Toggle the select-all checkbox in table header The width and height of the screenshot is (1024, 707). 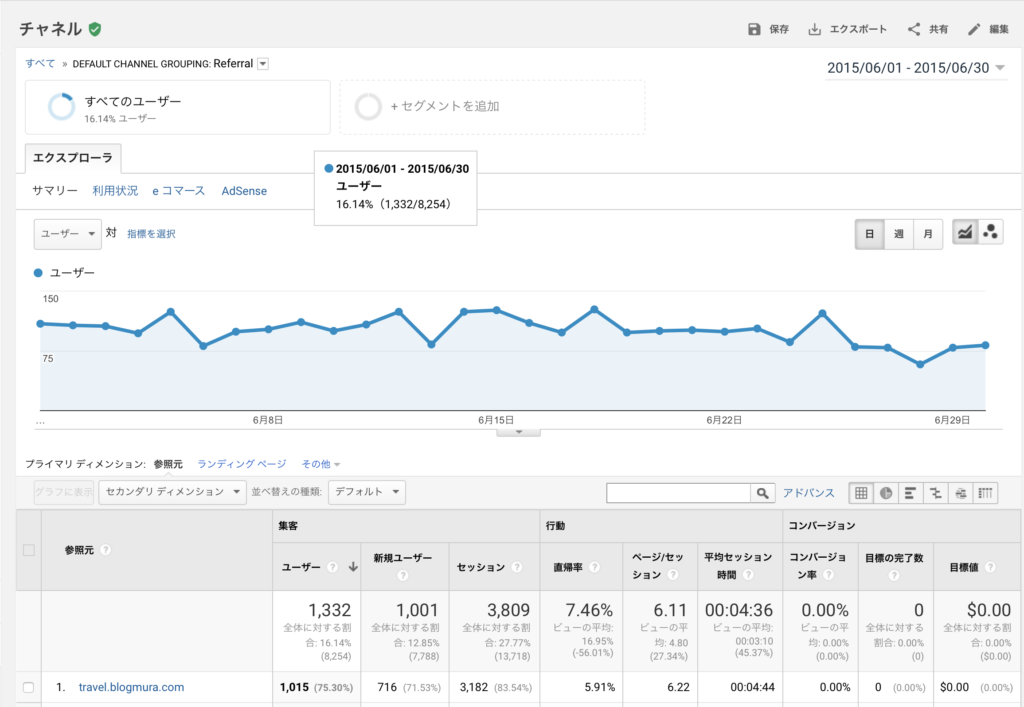(x=29, y=550)
